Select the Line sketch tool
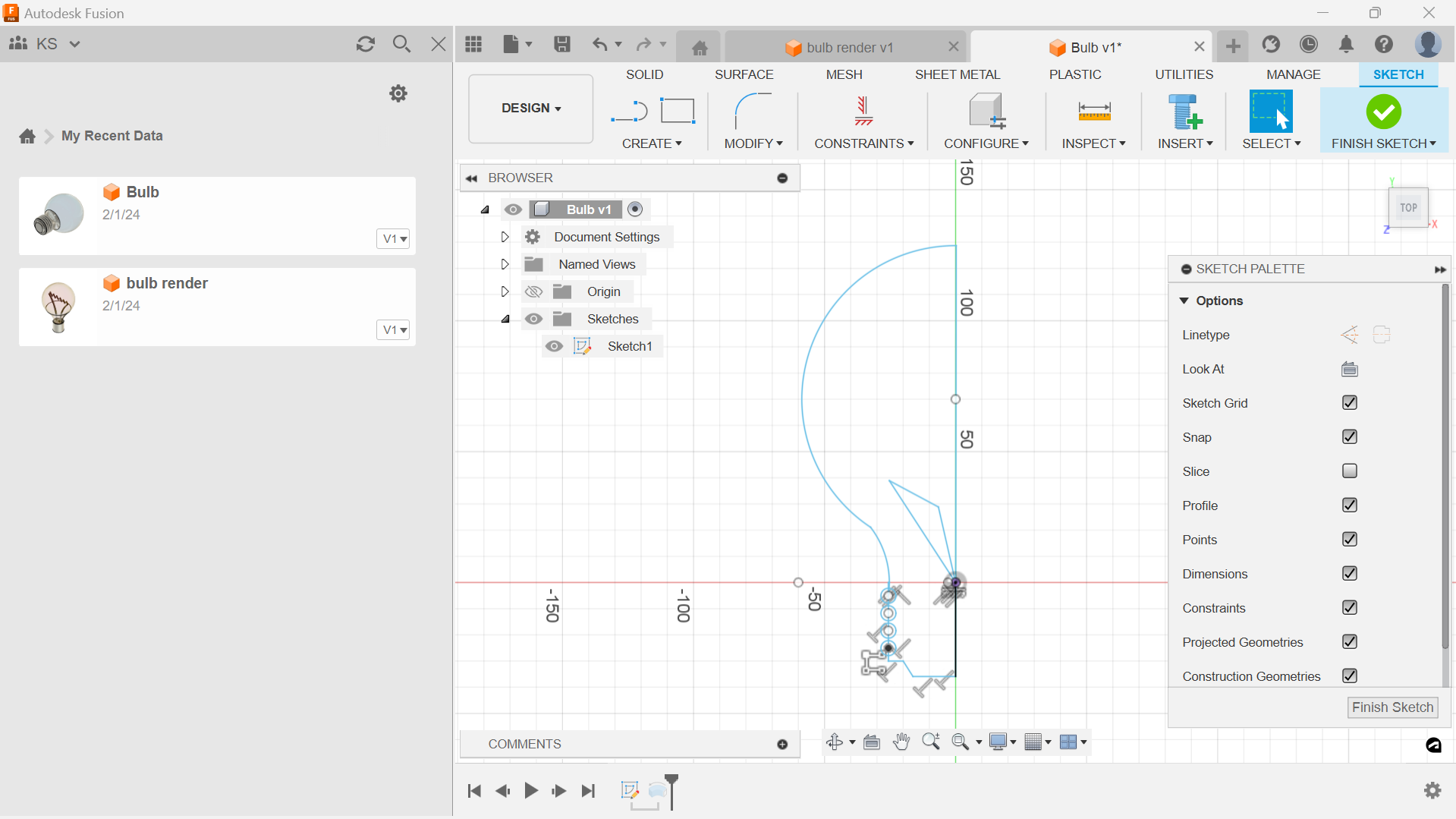The height and width of the screenshot is (819, 1456). (629, 112)
